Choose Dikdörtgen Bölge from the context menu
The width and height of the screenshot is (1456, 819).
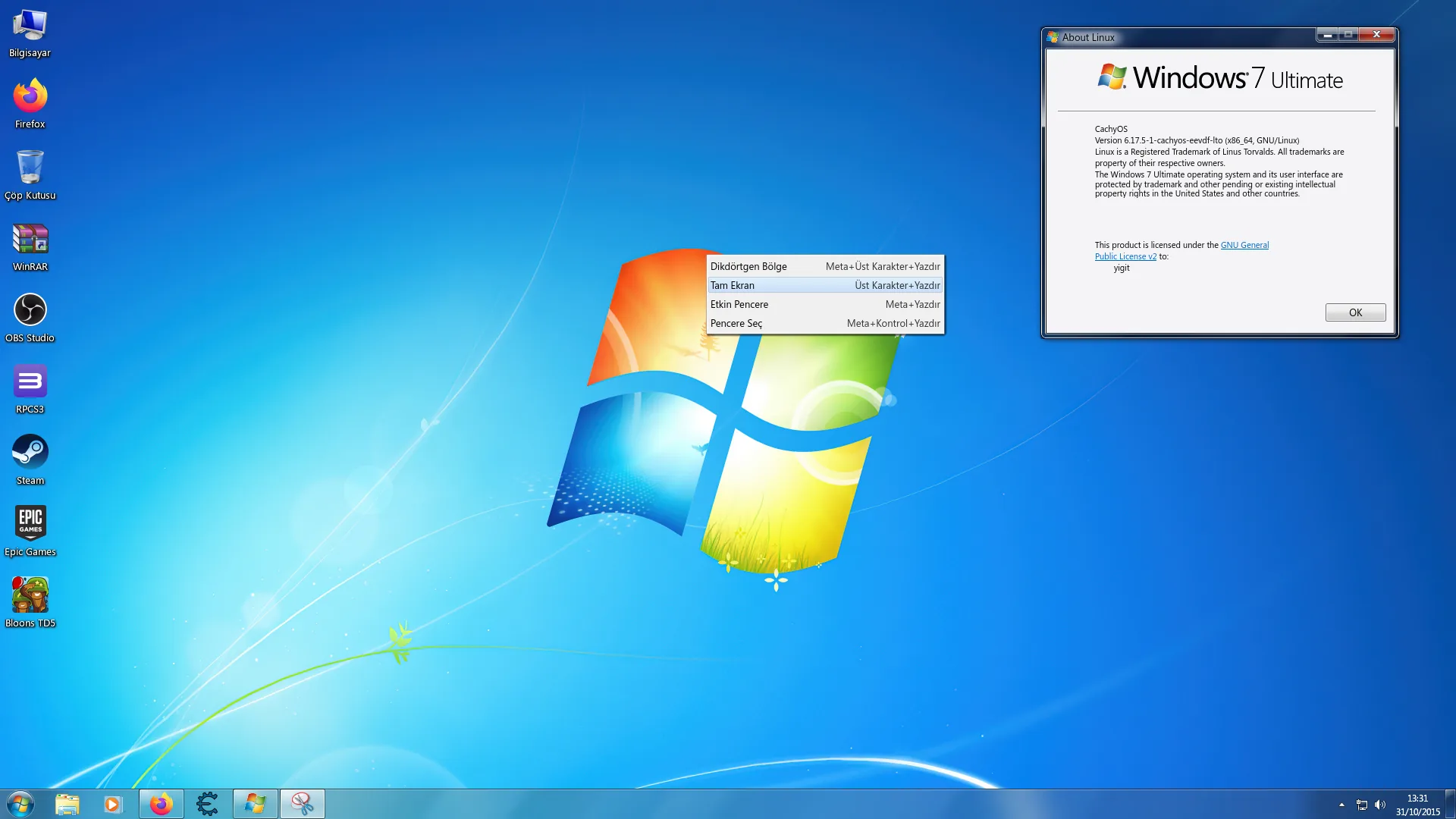tap(825, 266)
